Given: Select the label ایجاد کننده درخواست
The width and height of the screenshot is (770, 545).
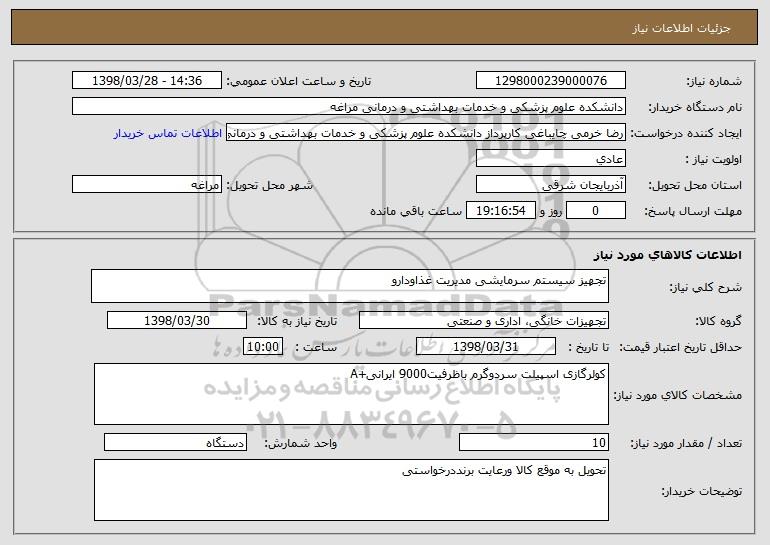Looking at the screenshot, I should click(686, 134).
